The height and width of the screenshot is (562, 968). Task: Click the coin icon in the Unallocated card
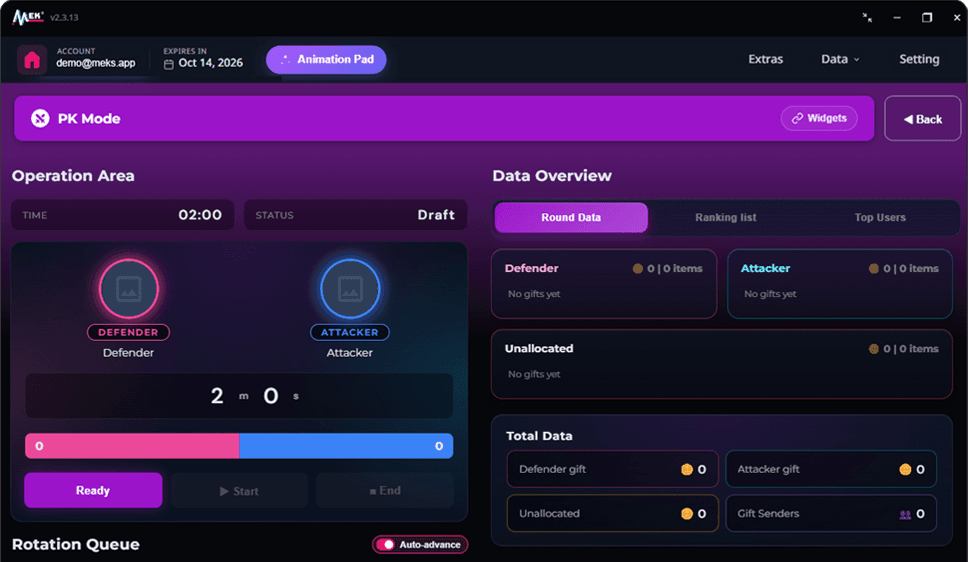[874, 349]
